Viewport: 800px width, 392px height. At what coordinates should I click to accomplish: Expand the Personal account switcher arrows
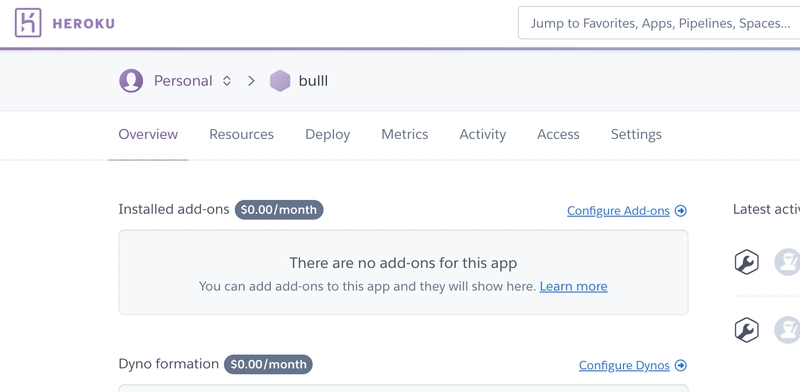click(227, 81)
